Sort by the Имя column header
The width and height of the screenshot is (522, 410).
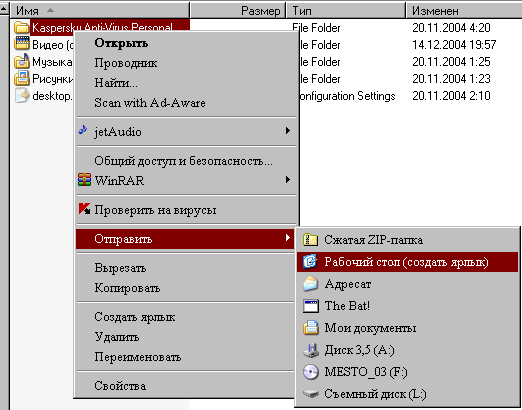click(100, 11)
